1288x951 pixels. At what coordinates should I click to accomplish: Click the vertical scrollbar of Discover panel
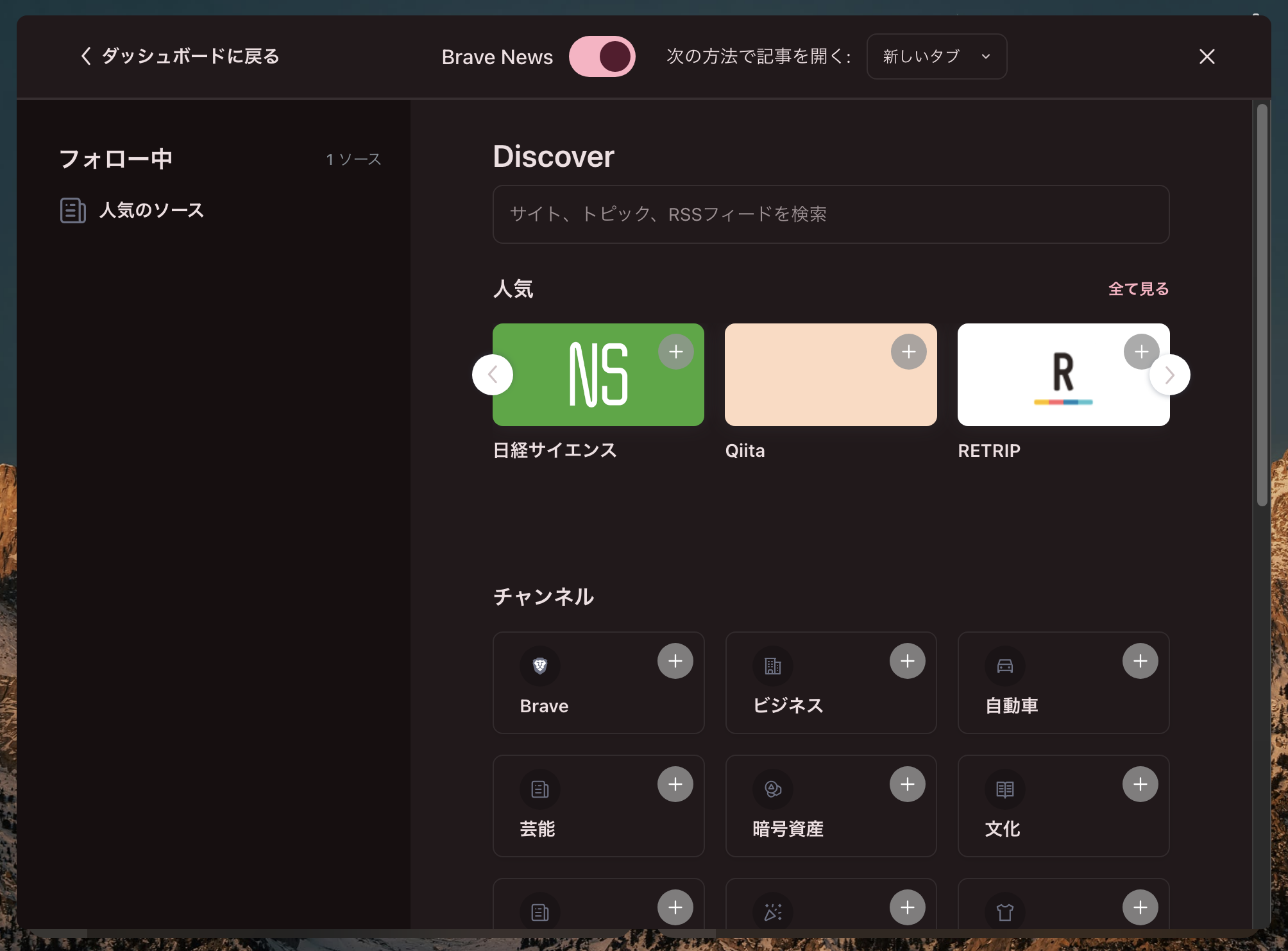(x=1262, y=305)
